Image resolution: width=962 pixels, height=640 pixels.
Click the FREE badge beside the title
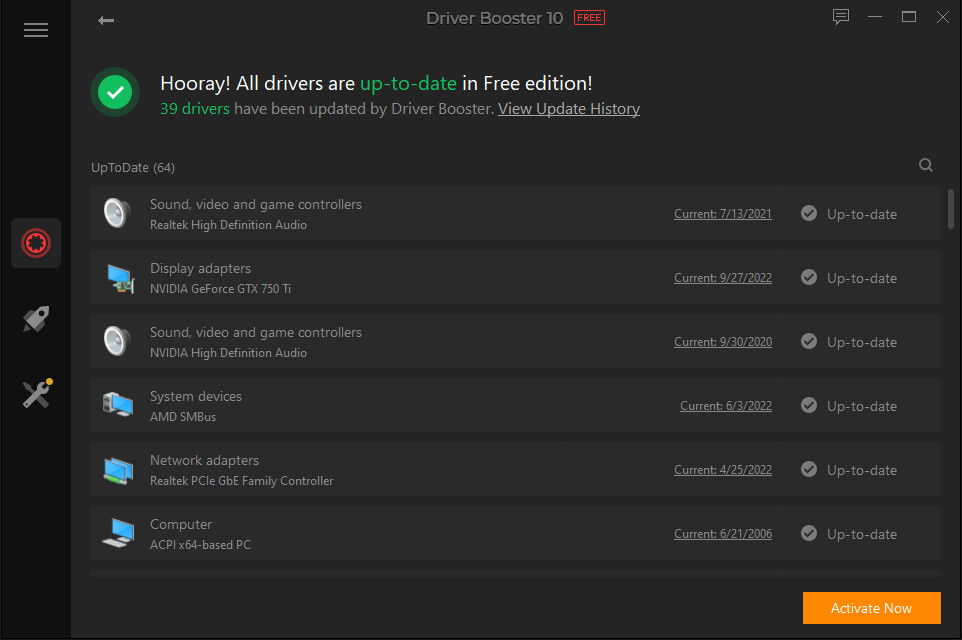589,17
